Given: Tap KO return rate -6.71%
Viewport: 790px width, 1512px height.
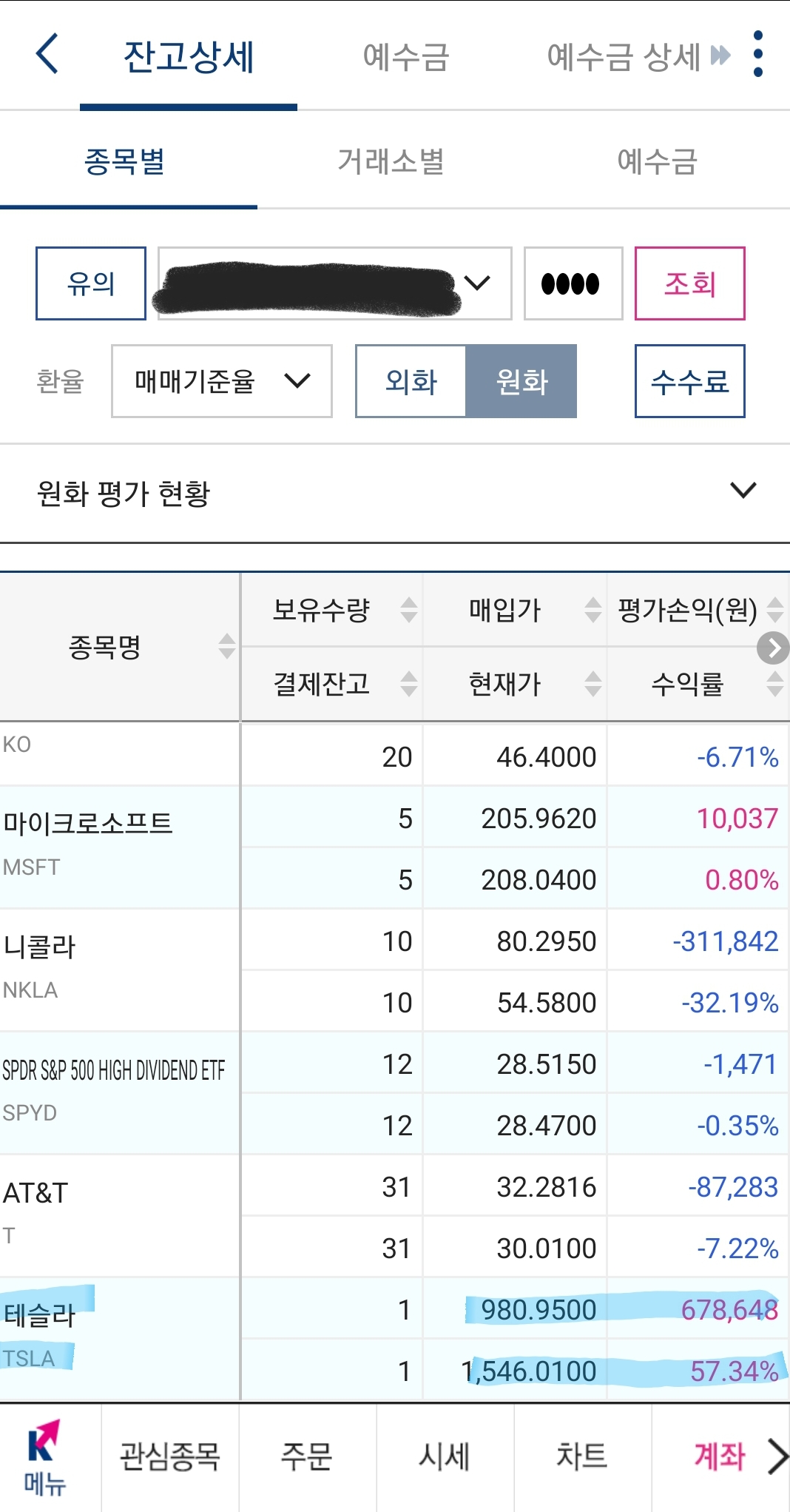Looking at the screenshot, I should point(737,757).
